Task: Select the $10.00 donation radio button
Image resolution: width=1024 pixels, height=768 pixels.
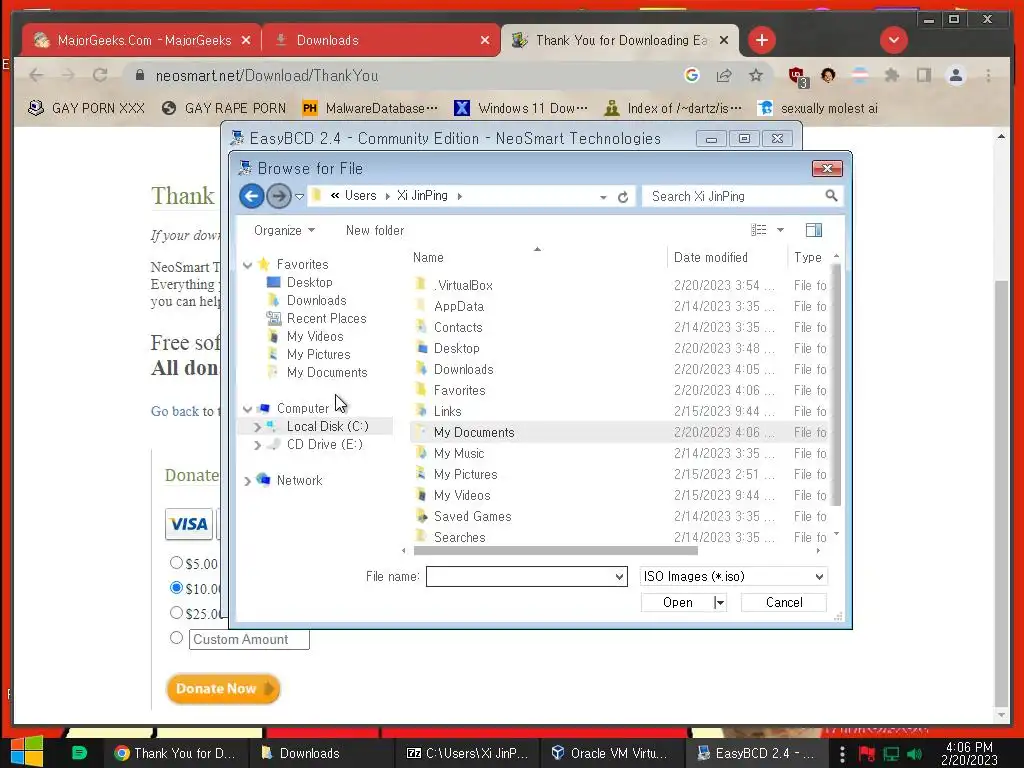Action: click(176, 587)
